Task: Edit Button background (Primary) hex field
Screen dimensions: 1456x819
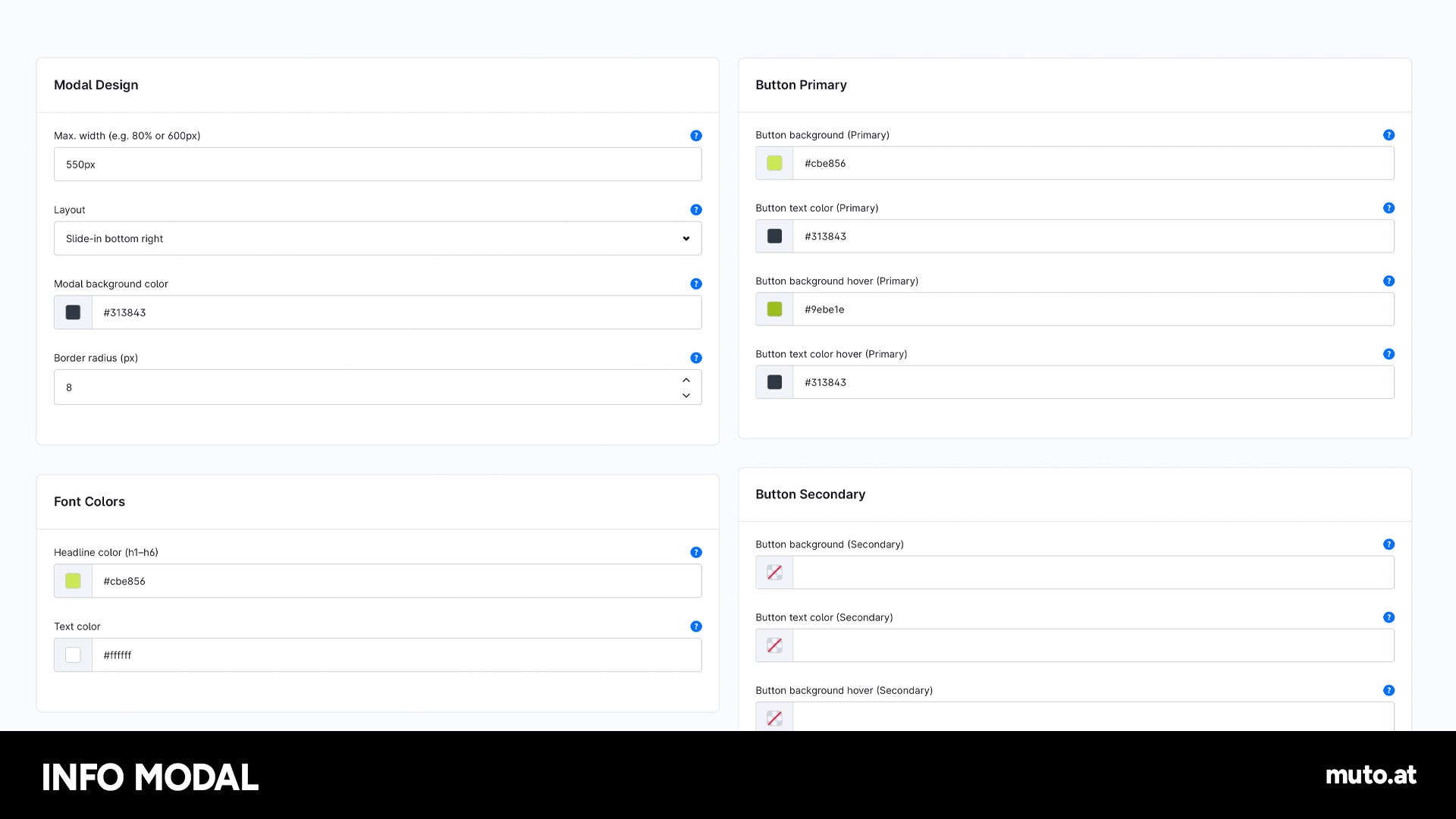Action: click(x=1094, y=163)
